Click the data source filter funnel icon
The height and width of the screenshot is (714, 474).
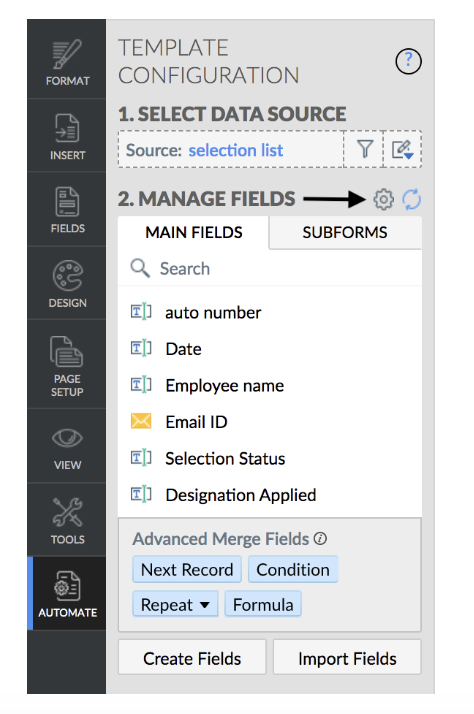[364, 149]
